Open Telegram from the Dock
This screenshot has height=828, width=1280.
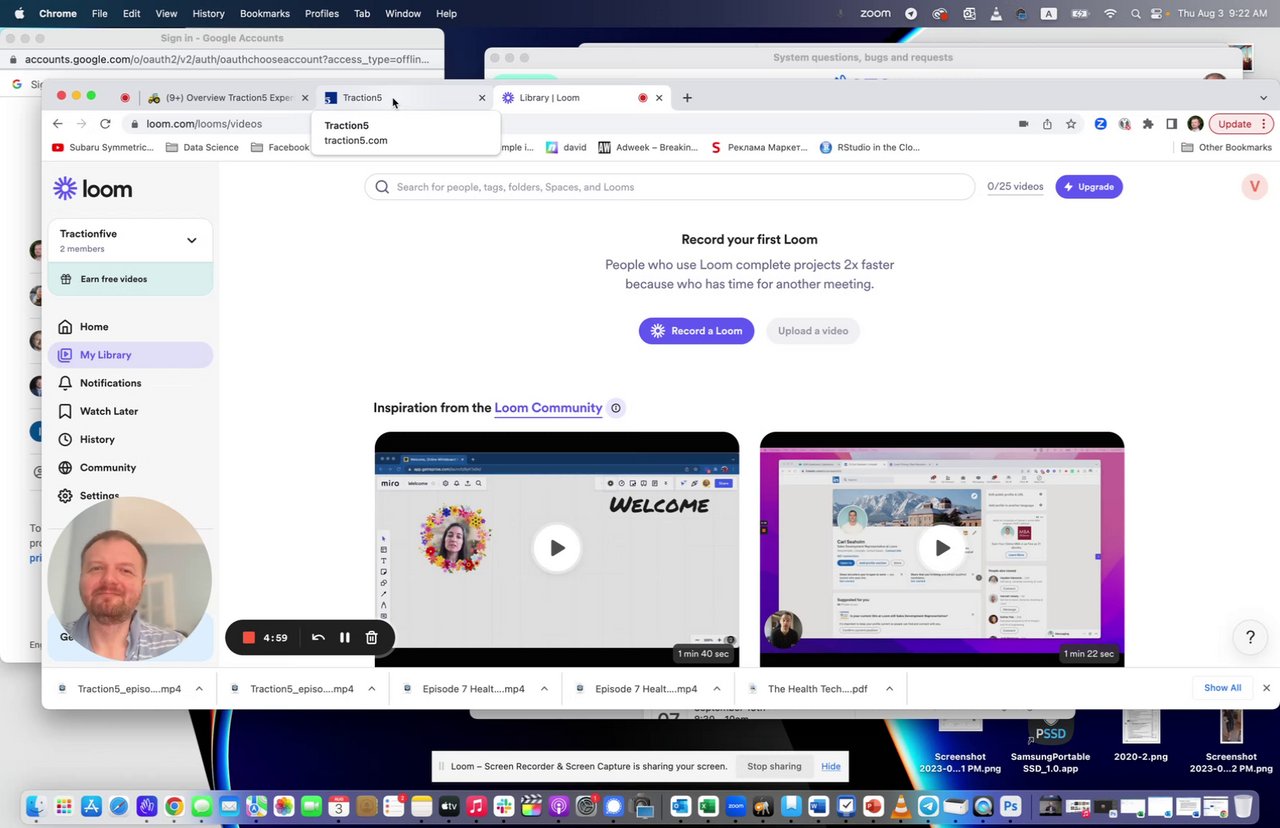click(928, 806)
